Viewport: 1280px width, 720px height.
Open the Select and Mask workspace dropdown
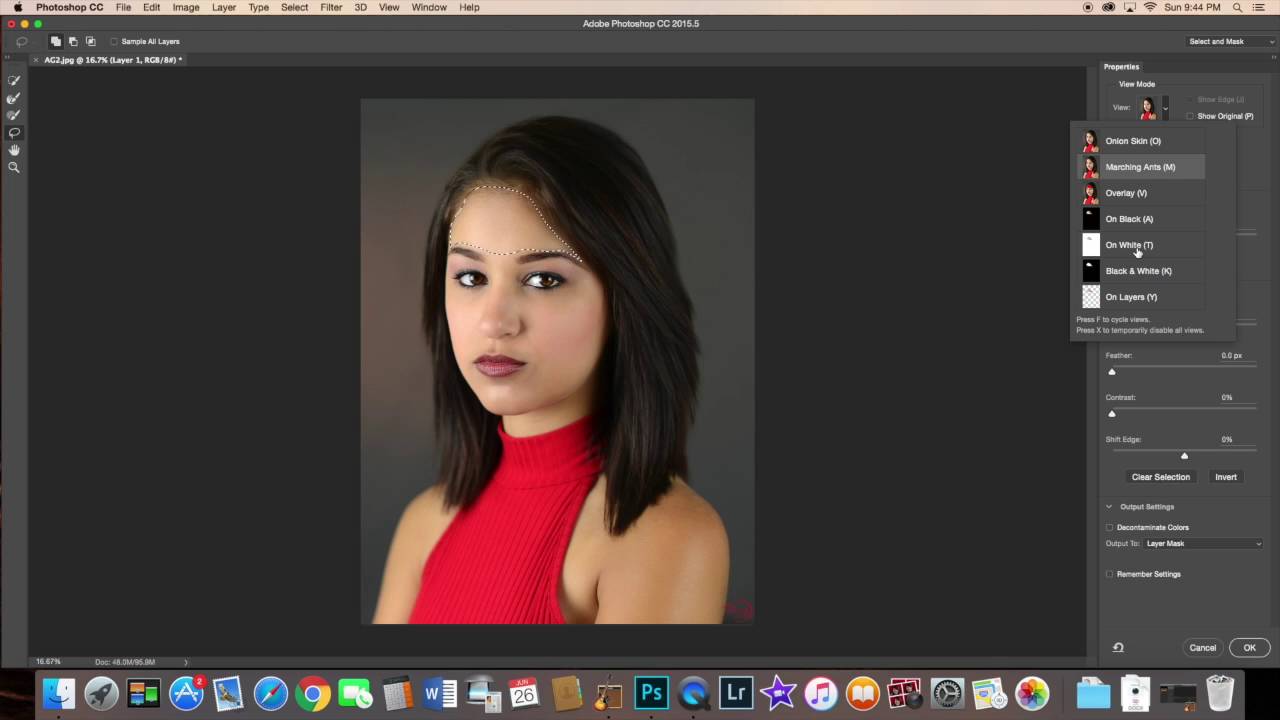pyautogui.click(x=1231, y=41)
